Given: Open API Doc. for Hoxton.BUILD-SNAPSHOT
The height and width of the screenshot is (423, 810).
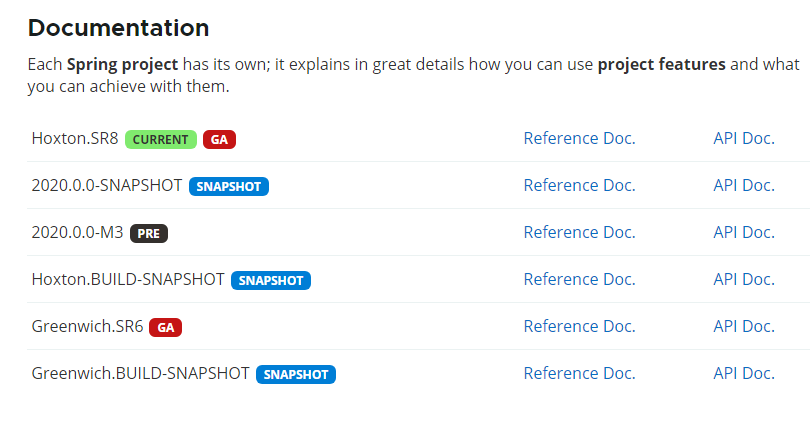Looking at the screenshot, I should (x=744, y=279).
